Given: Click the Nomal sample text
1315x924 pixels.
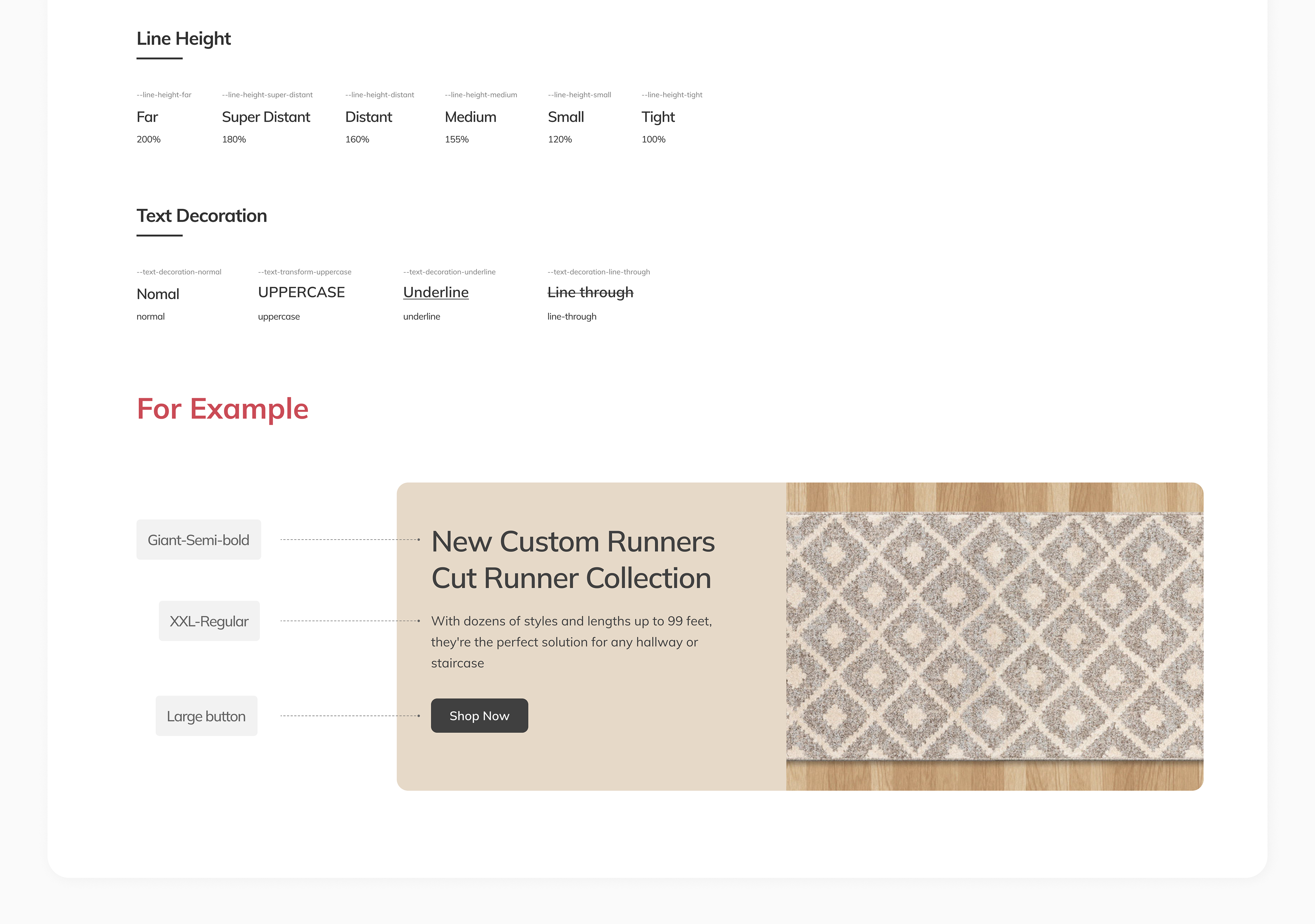Looking at the screenshot, I should [x=158, y=294].
